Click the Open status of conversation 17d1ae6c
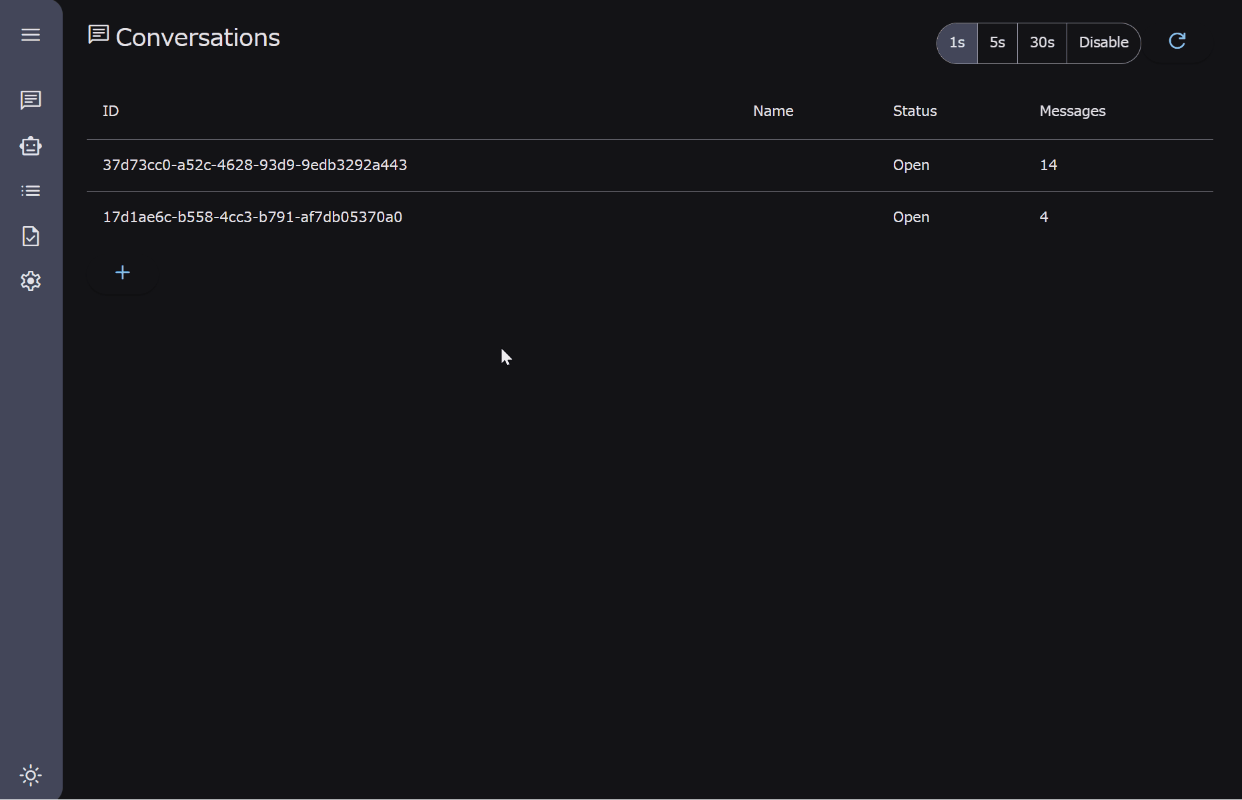This screenshot has width=1242, height=800. click(911, 217)
